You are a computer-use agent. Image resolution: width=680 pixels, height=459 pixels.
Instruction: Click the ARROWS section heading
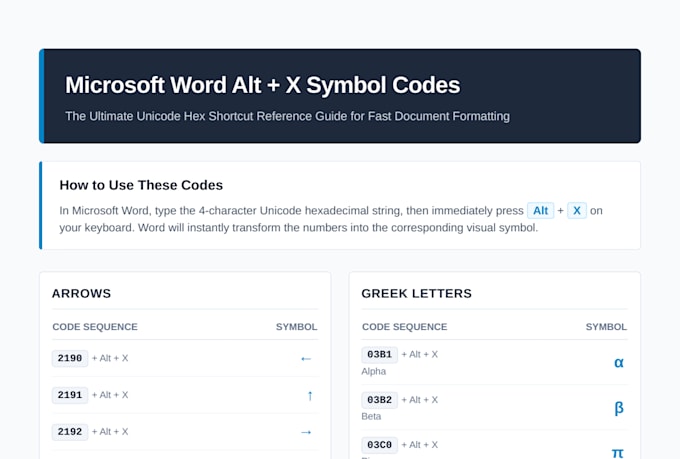[x=82, y=294]
